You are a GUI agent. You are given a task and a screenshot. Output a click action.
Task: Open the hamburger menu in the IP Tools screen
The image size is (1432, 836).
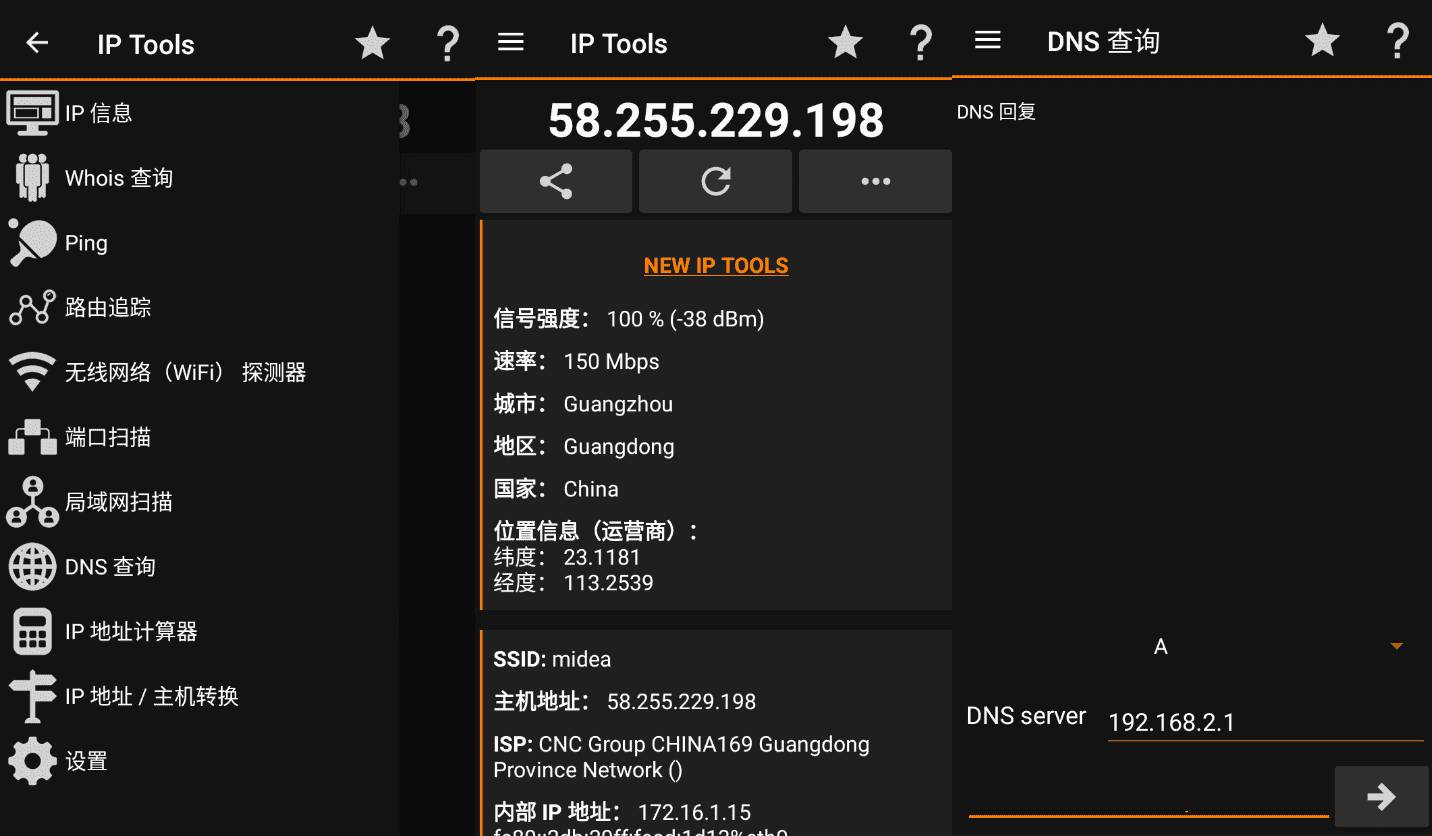511,42
